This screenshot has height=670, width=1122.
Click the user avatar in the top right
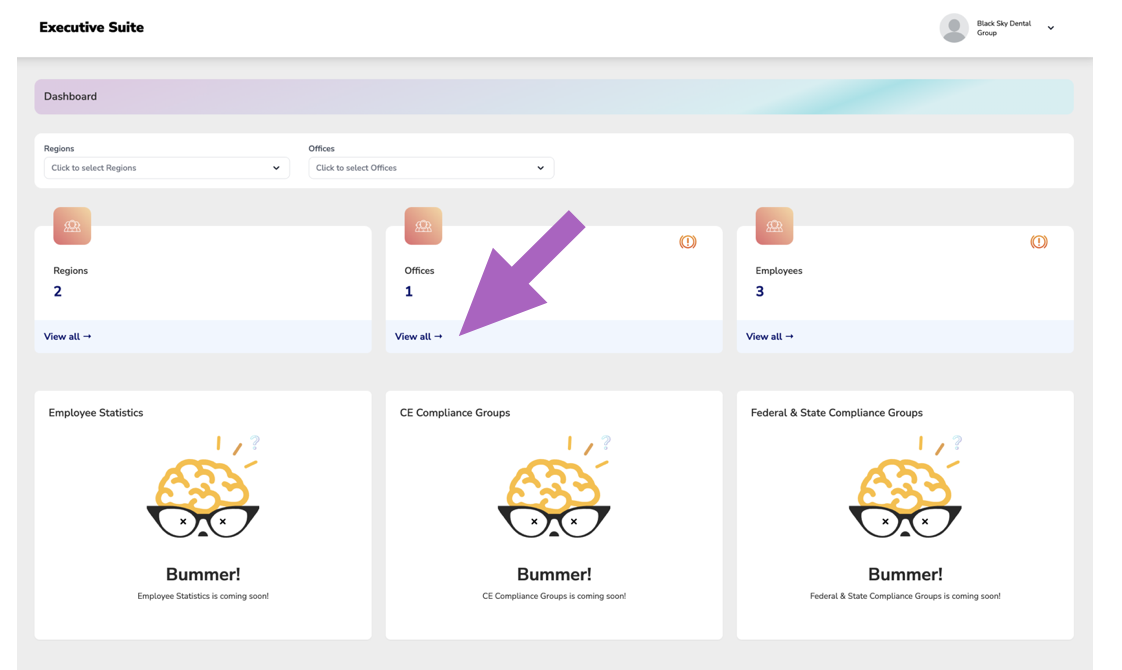tap(952, 27)
